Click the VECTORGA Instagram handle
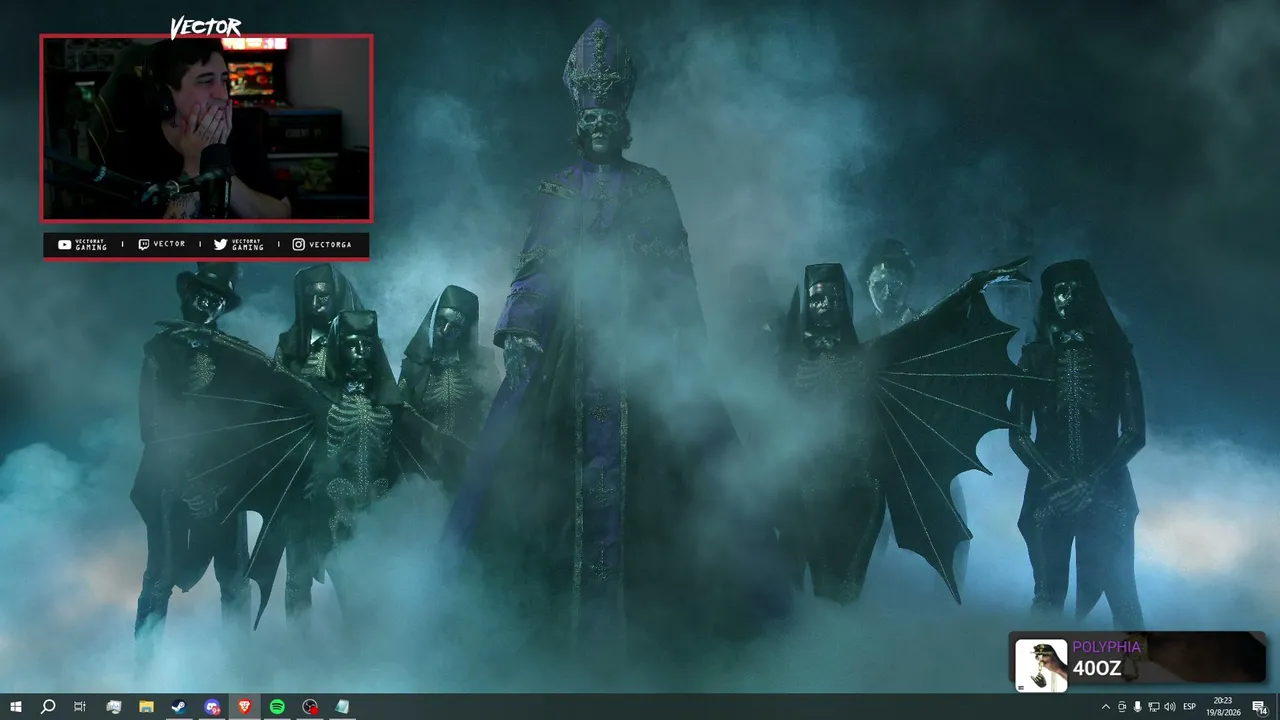This screenshot has width=1280, height=720. tap(330, 244)
